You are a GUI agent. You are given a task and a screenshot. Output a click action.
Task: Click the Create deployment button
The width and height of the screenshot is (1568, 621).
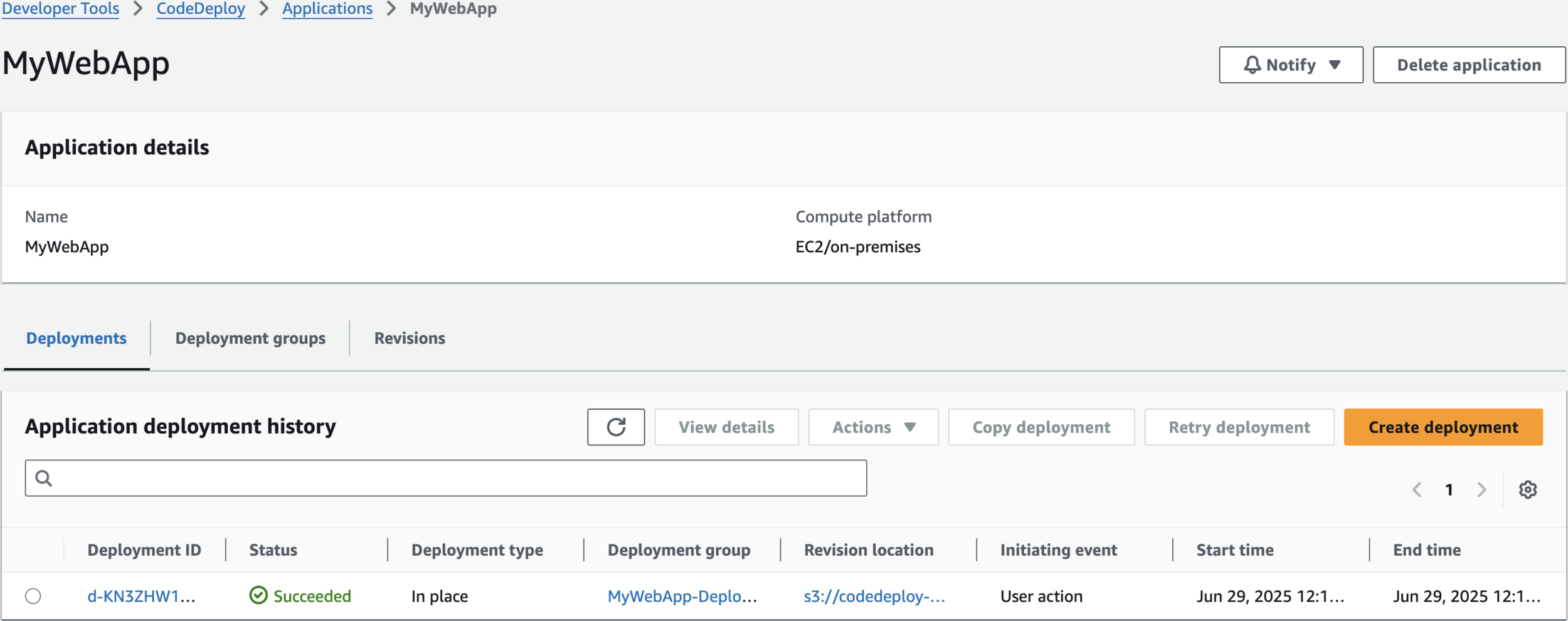(x=1443, y=427)
